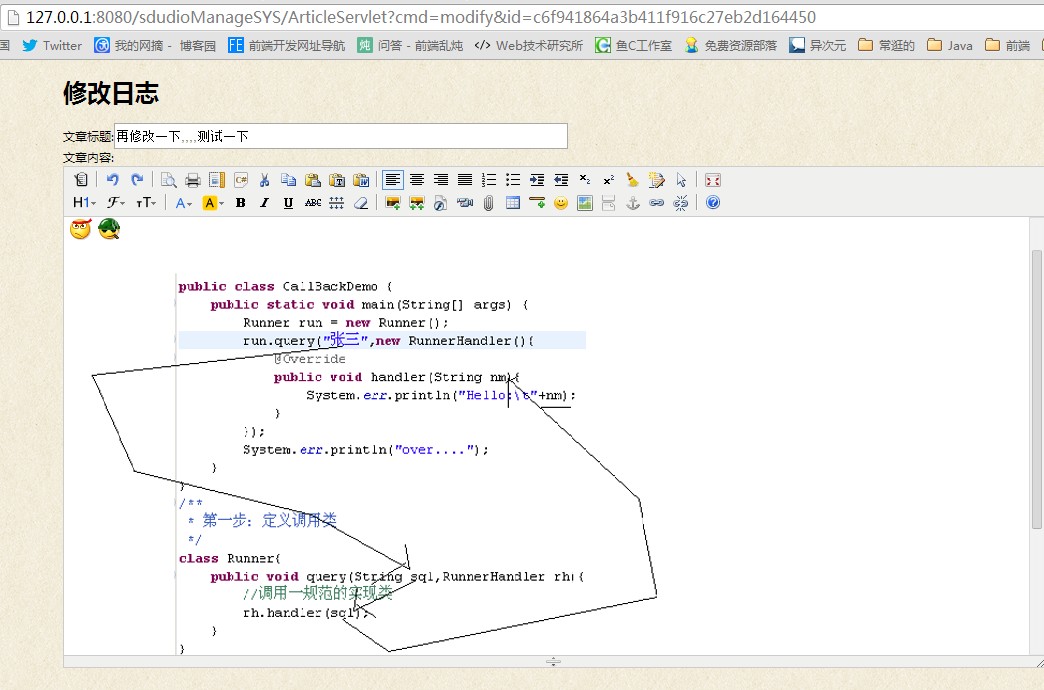Open the 前端开发网址导航 bookmark
This screenshot has height=690, width=1044.
click(x=286, y=45)
